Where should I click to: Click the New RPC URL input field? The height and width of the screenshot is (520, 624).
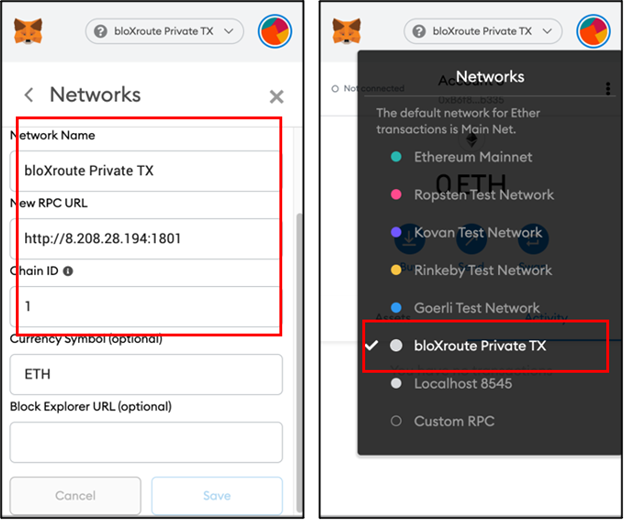coord(145,238)
